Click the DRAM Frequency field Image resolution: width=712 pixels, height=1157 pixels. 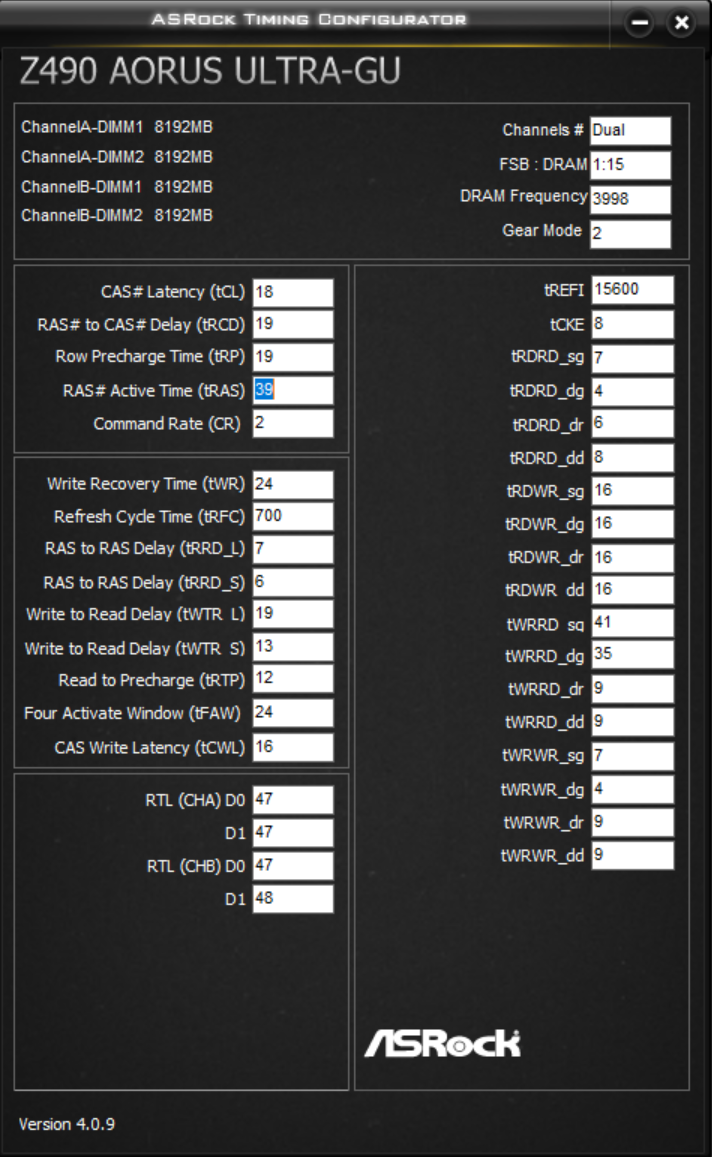tap(631, 199)
